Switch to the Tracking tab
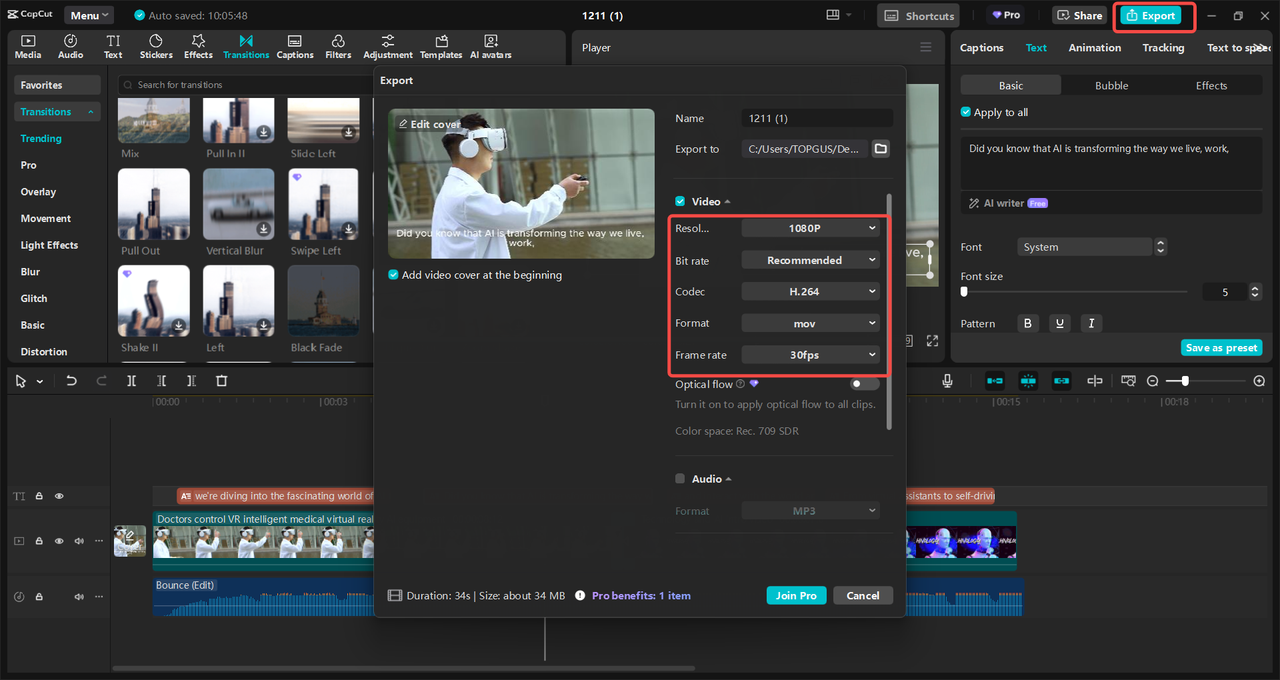Screen dimensions: 1280x680 (1163, 47)
